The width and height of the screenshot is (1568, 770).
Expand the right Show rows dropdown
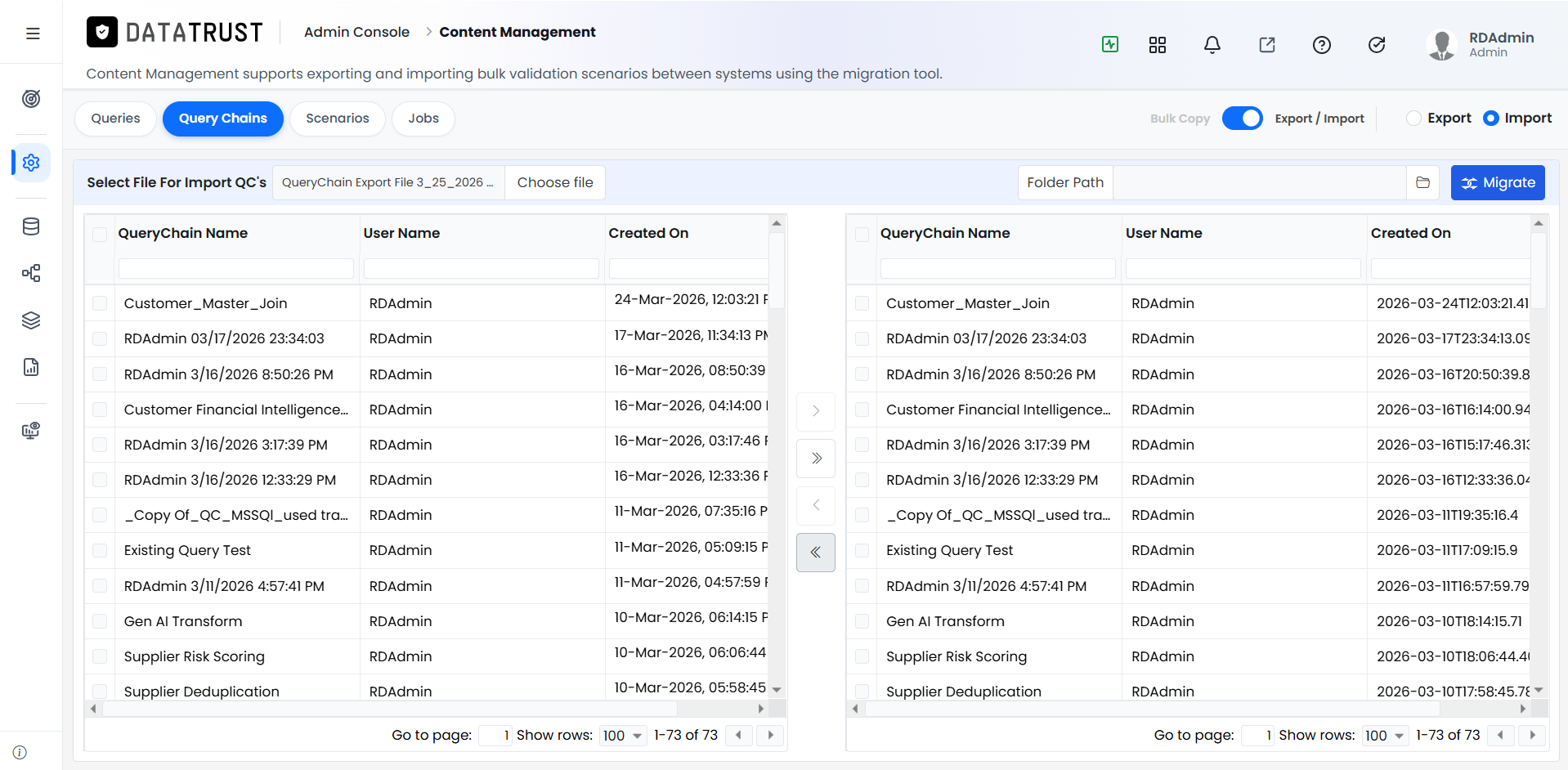[1385, 736]
